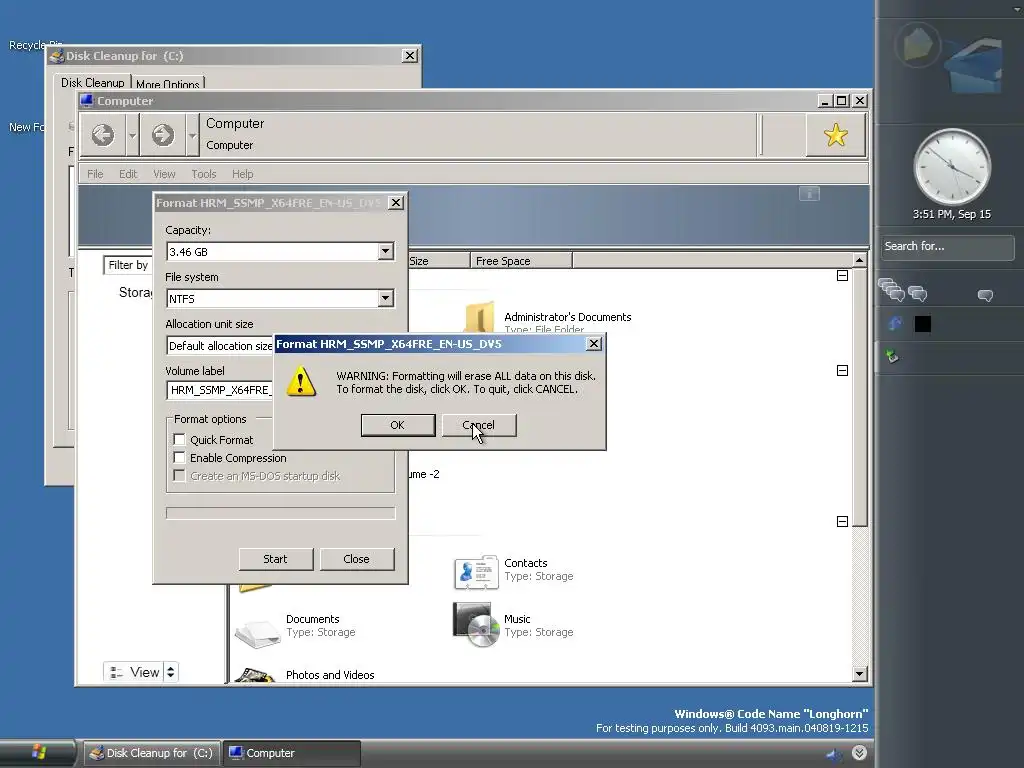Open the View menu
1024x768 pixels.
coord(164,174)
